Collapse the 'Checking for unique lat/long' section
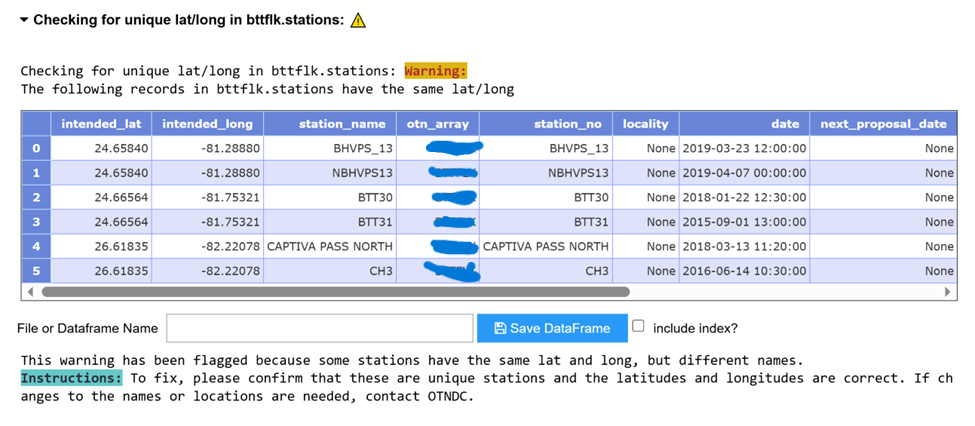This screenshot has width=975, height=426. (x=24, y=20)
